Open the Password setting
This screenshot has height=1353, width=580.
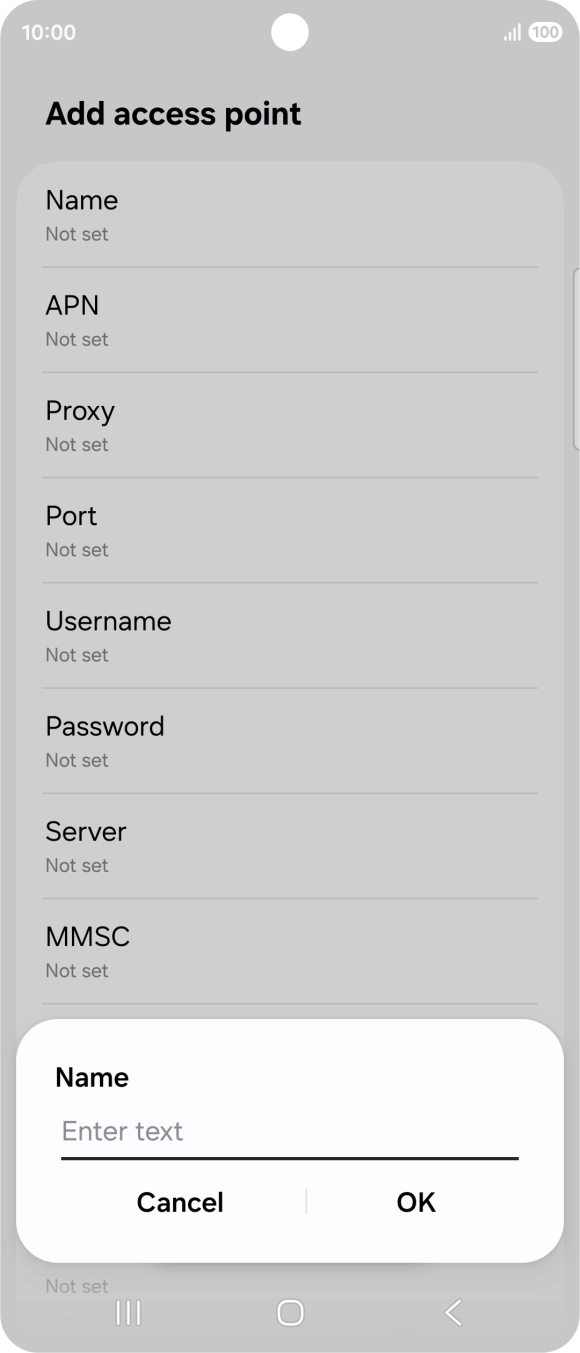tap(290, 741)
